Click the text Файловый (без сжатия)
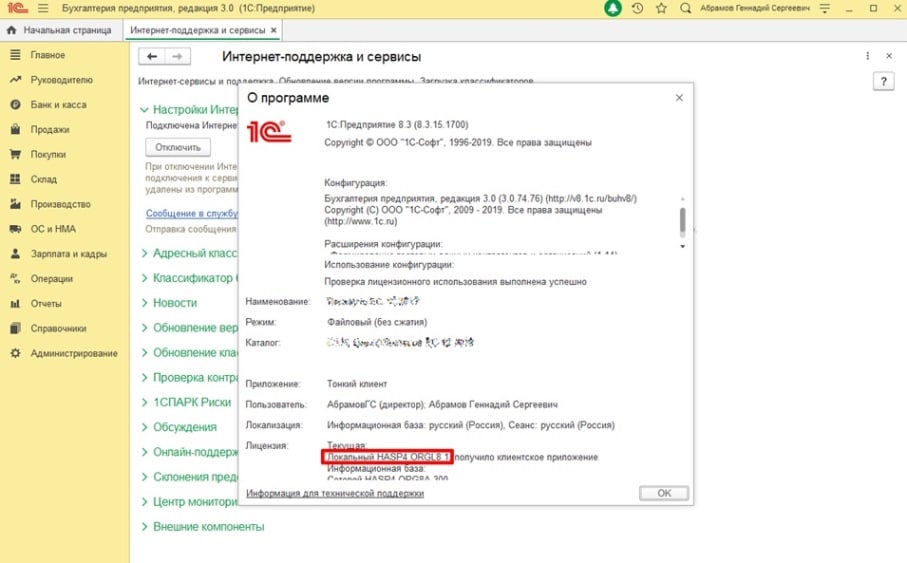Viewport: 907px width, 563px height. [x=377, y=322]
